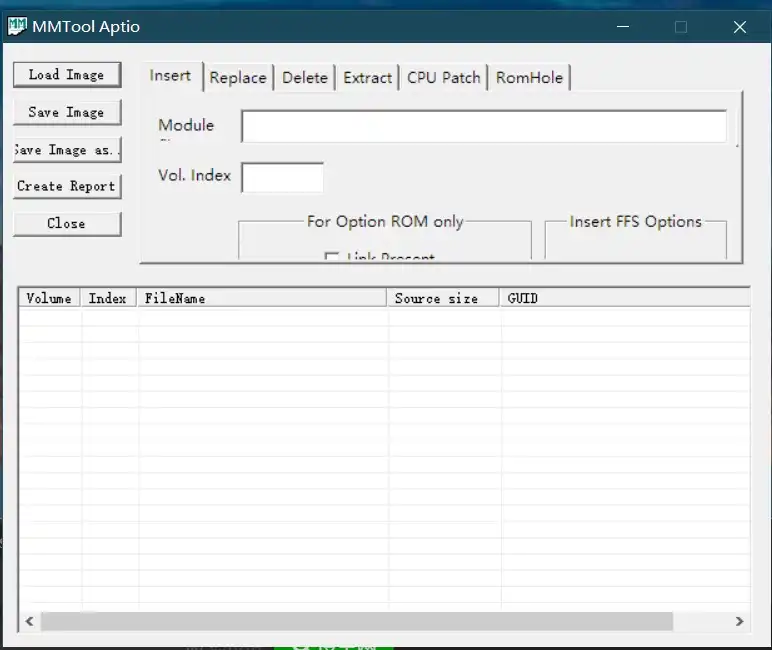Screen dimensions: 772x650
Task: Click the GUID column header
Action: [x=624, y=298]
